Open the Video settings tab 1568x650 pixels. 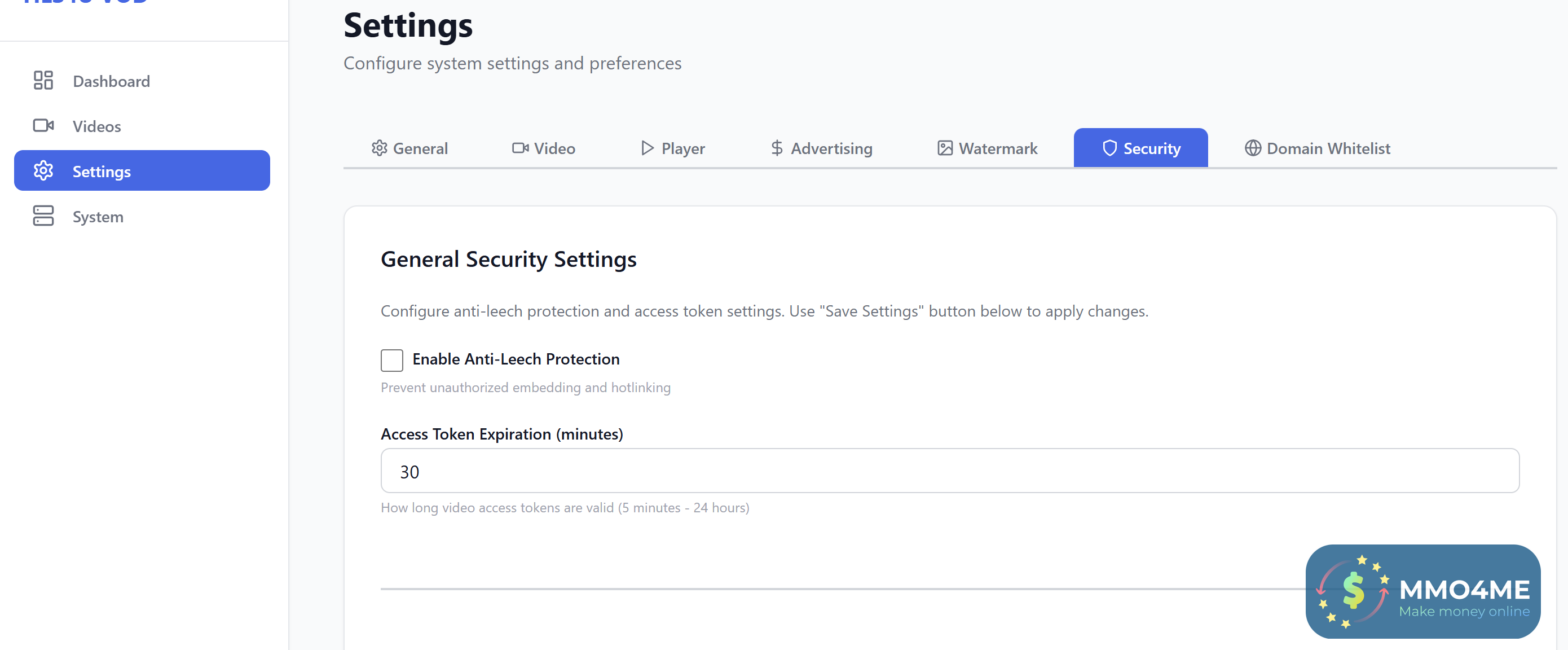pos(544,148)
